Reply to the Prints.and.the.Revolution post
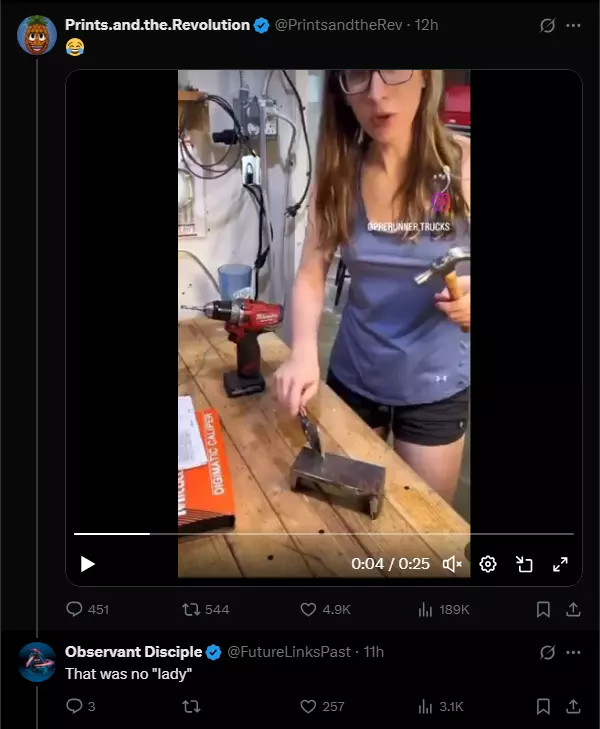 [87, 609]
